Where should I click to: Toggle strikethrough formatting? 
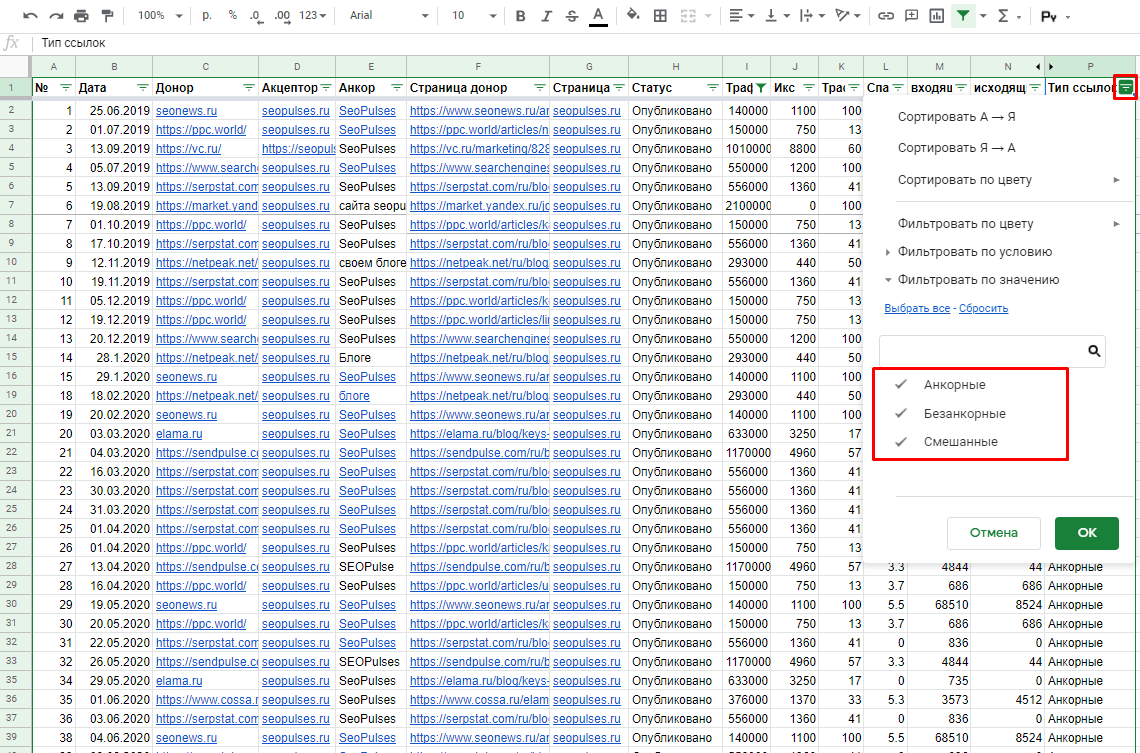click(572, 15)
